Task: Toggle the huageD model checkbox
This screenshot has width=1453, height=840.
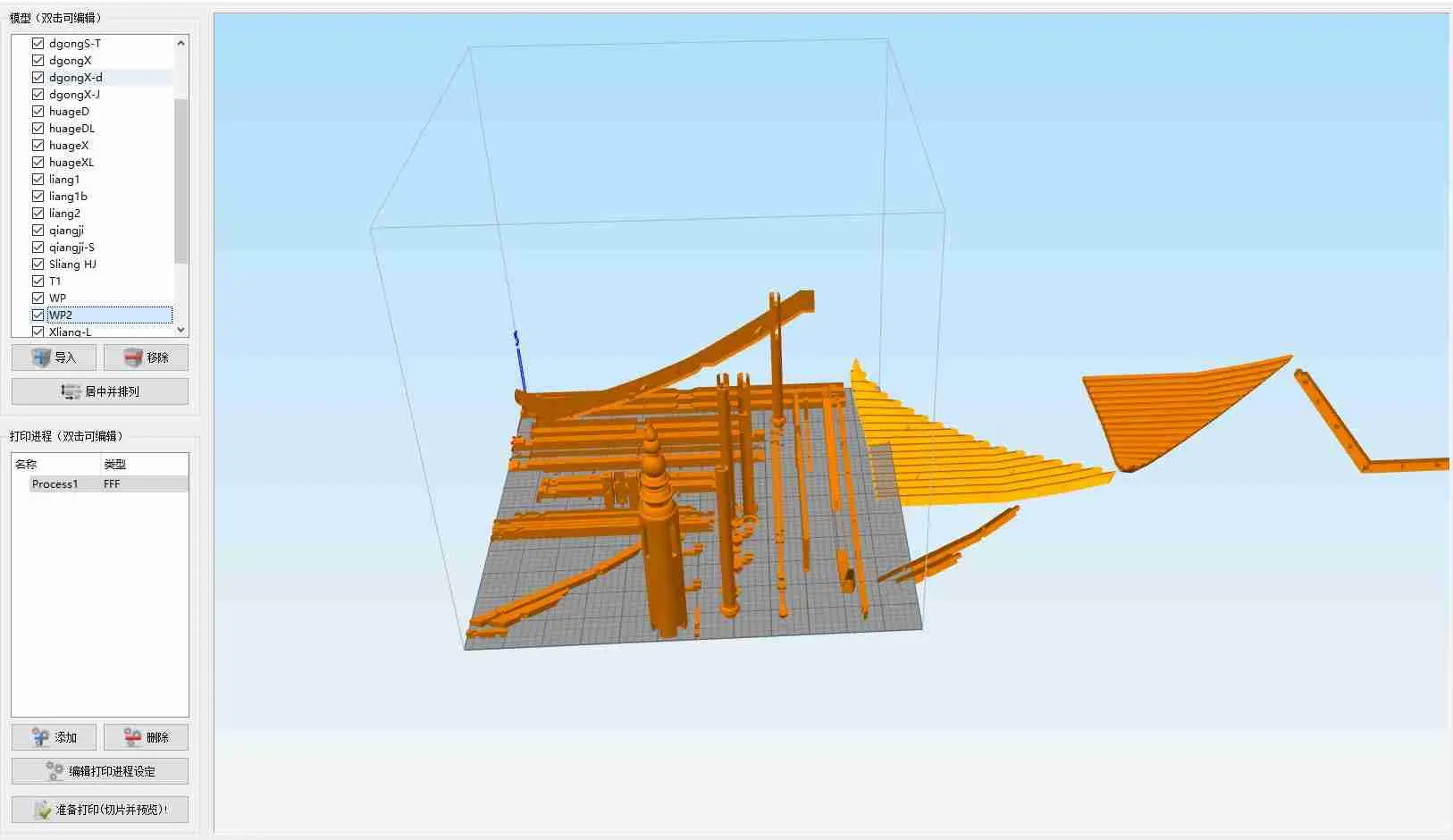Action: pyautogui.click(x=38, y=111)
